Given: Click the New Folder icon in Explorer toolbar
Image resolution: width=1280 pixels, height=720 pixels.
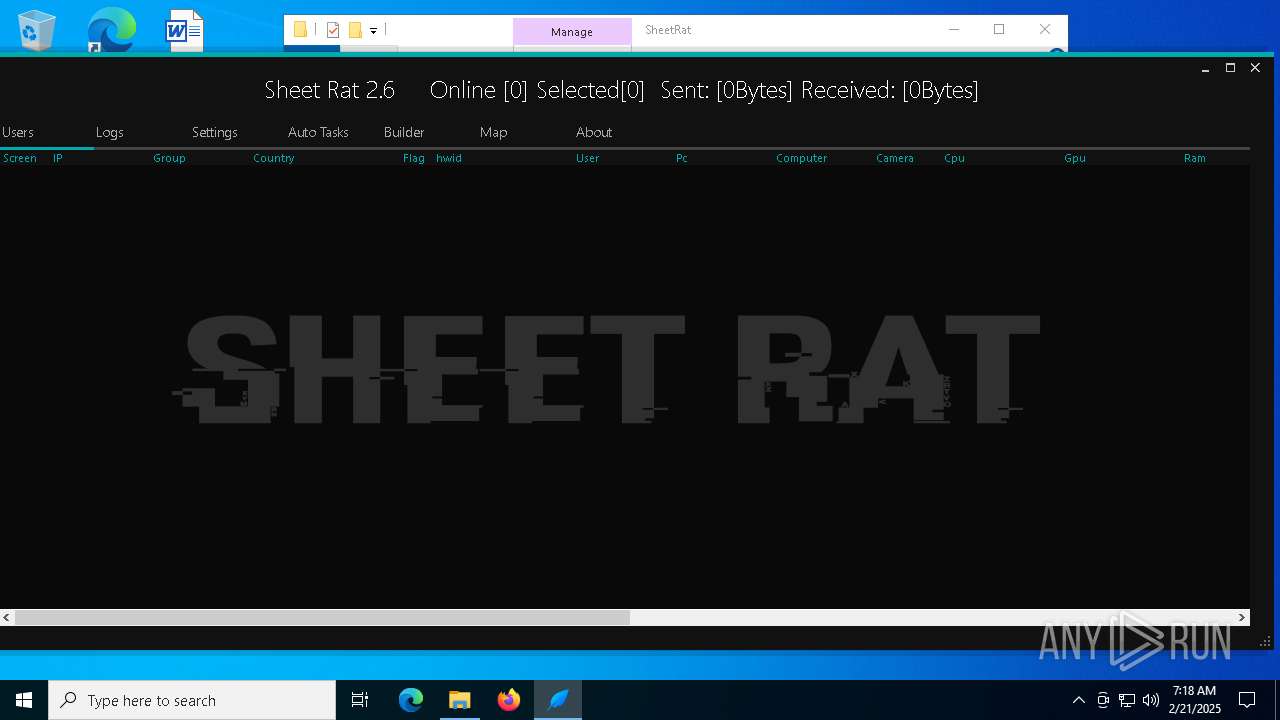Looking at the screenshot, I should (x=355, y=30).
